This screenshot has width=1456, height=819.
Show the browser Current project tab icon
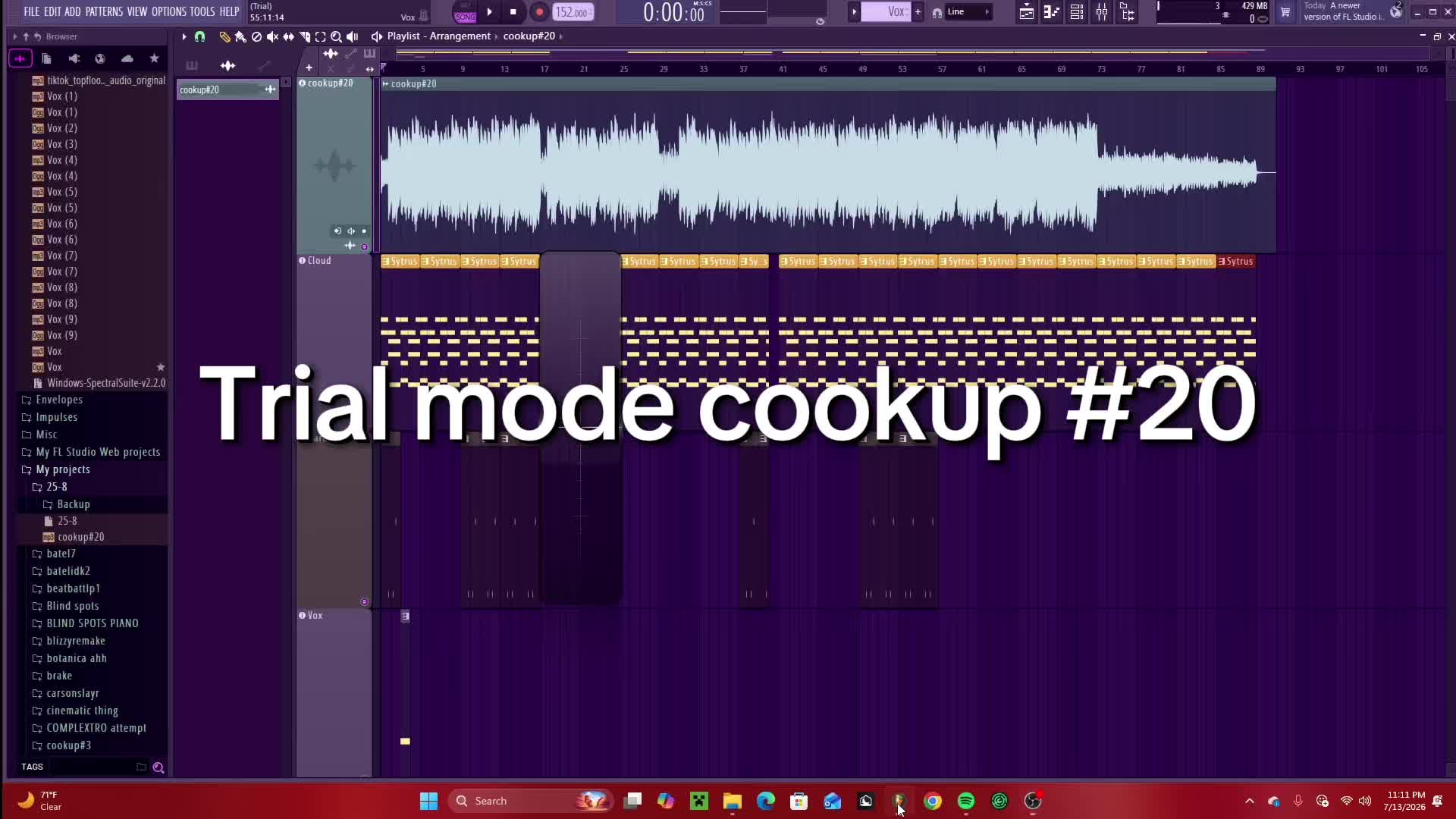coord(46,58)
